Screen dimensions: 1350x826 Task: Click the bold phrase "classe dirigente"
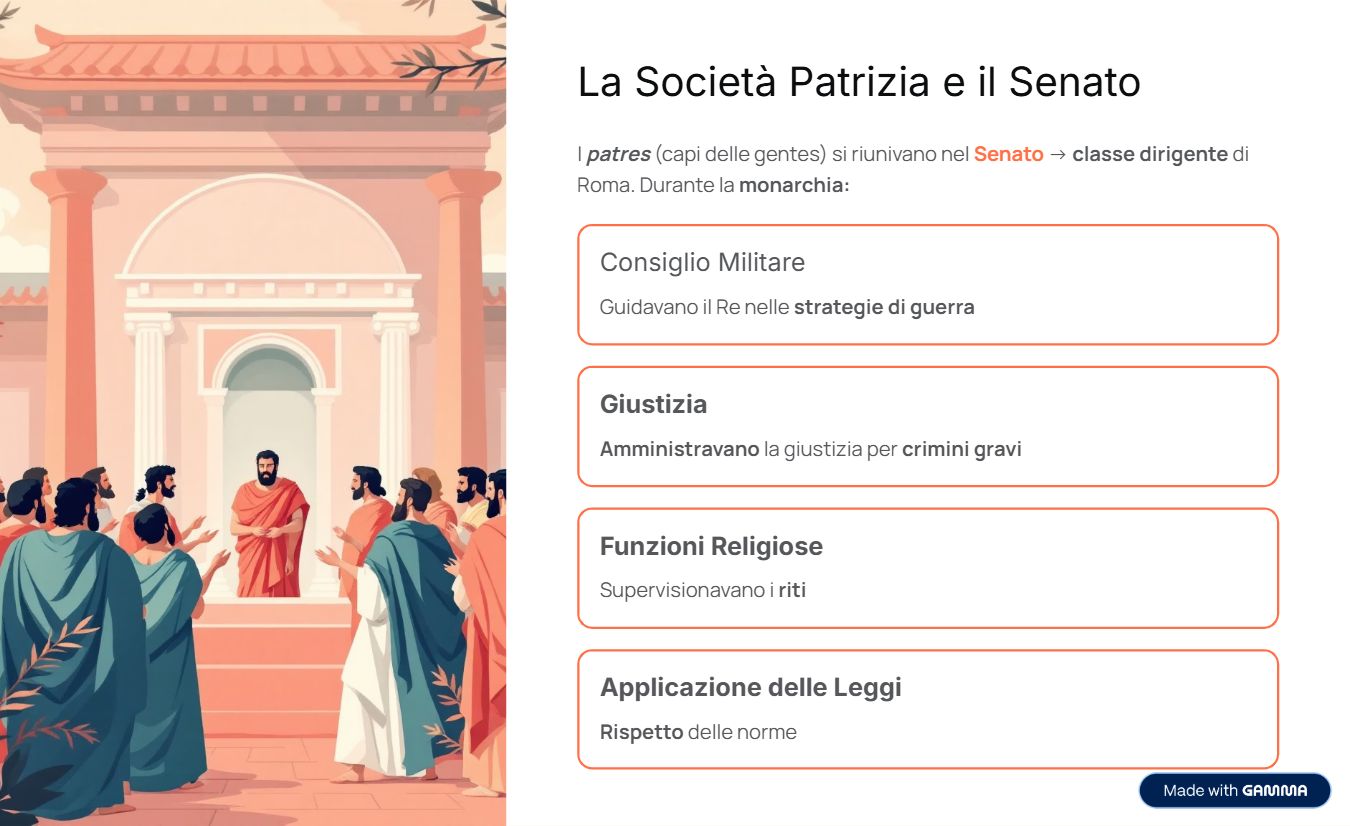1149,154
